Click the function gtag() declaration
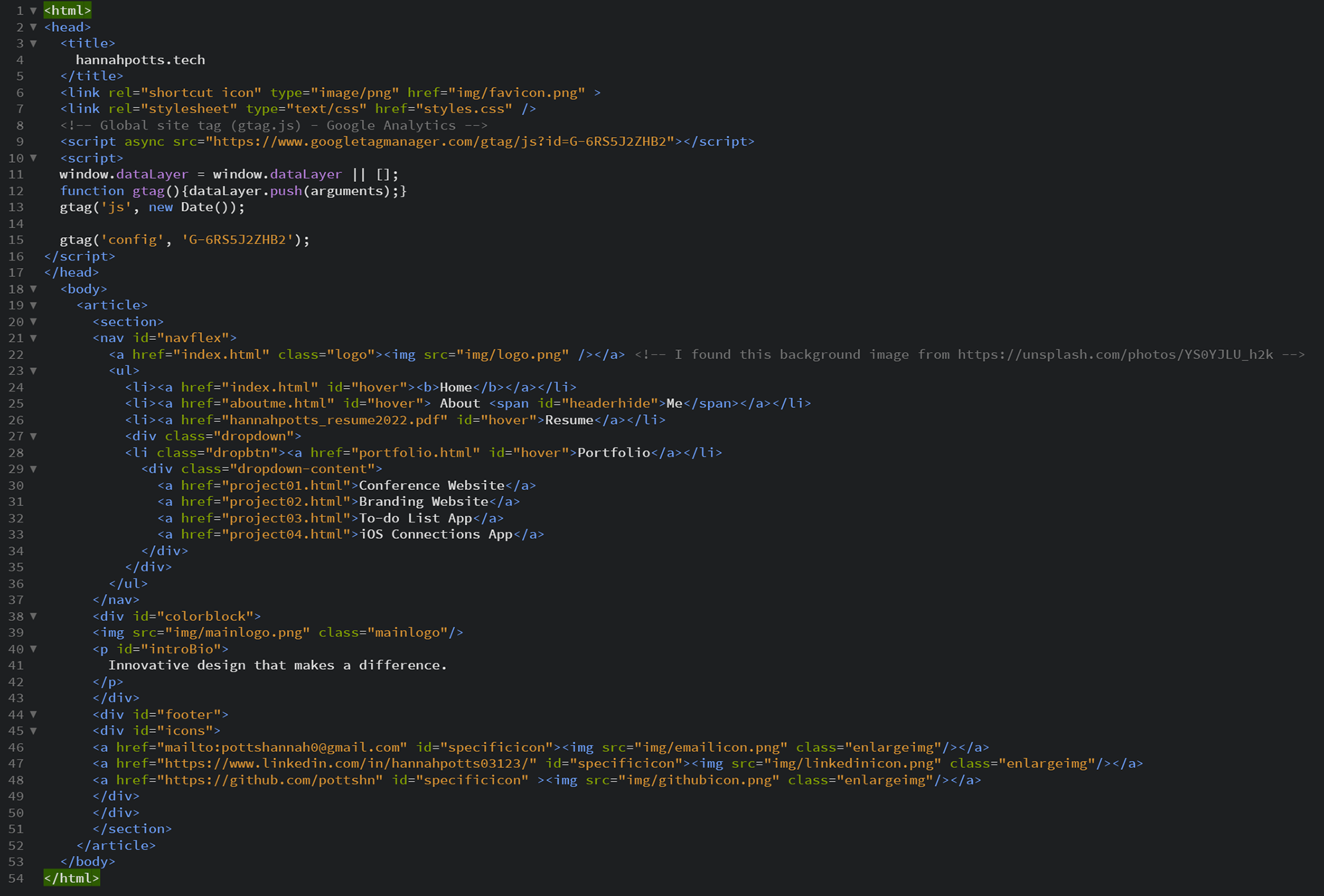The width and height of the screenshot is (1324, 896). click(233, 191)
